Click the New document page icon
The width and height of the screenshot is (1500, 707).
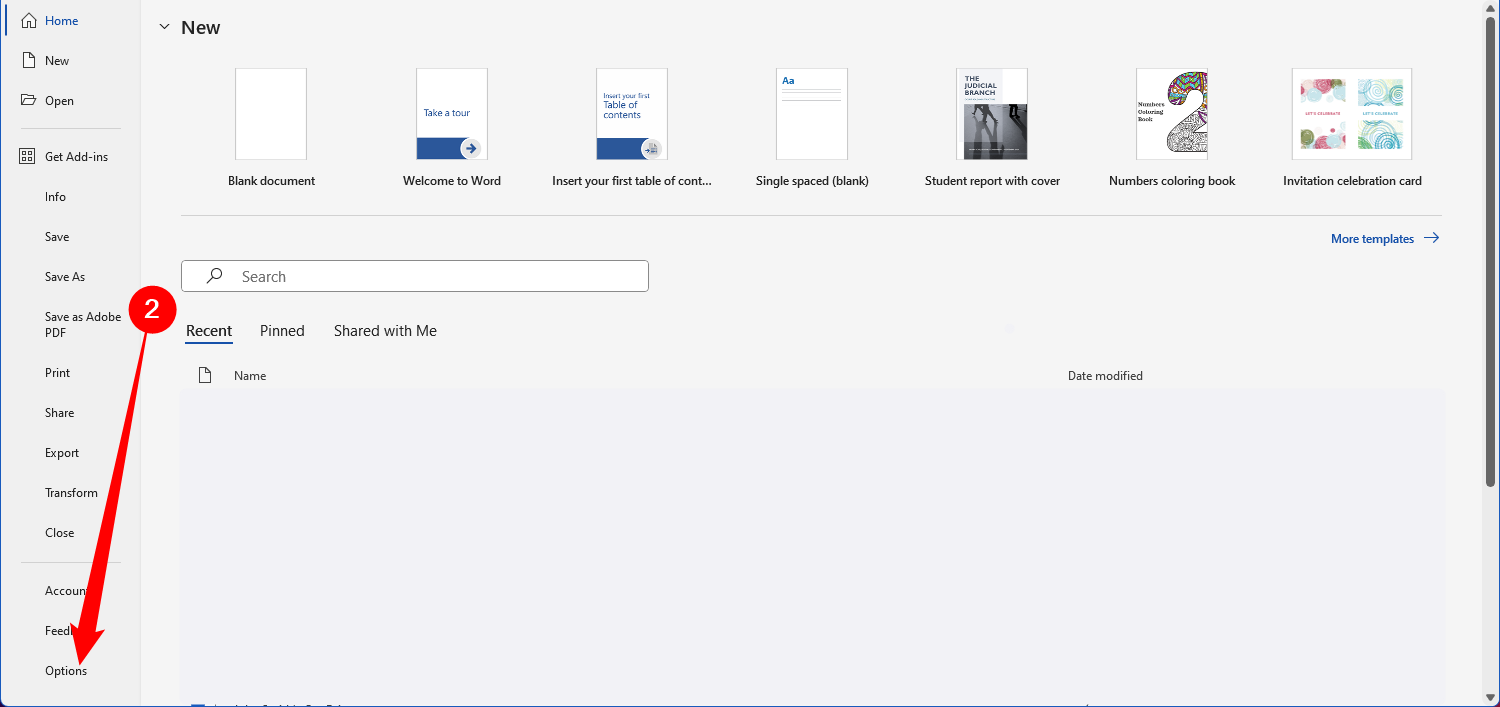coord(28,61)
